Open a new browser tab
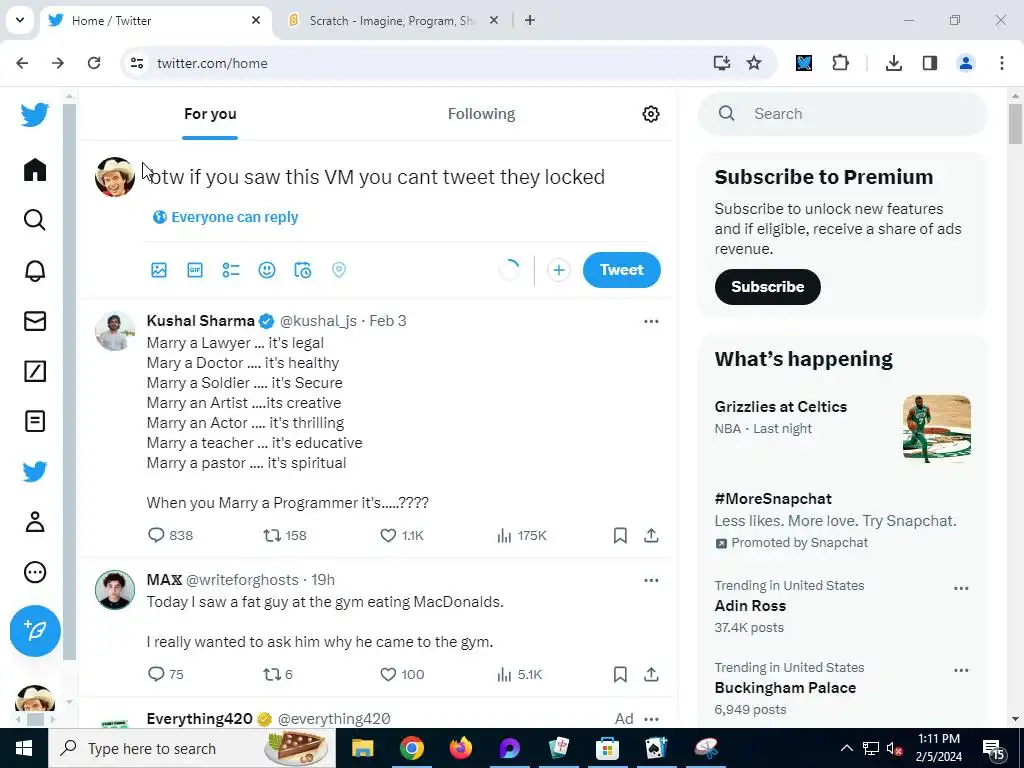 click(530, 20)
